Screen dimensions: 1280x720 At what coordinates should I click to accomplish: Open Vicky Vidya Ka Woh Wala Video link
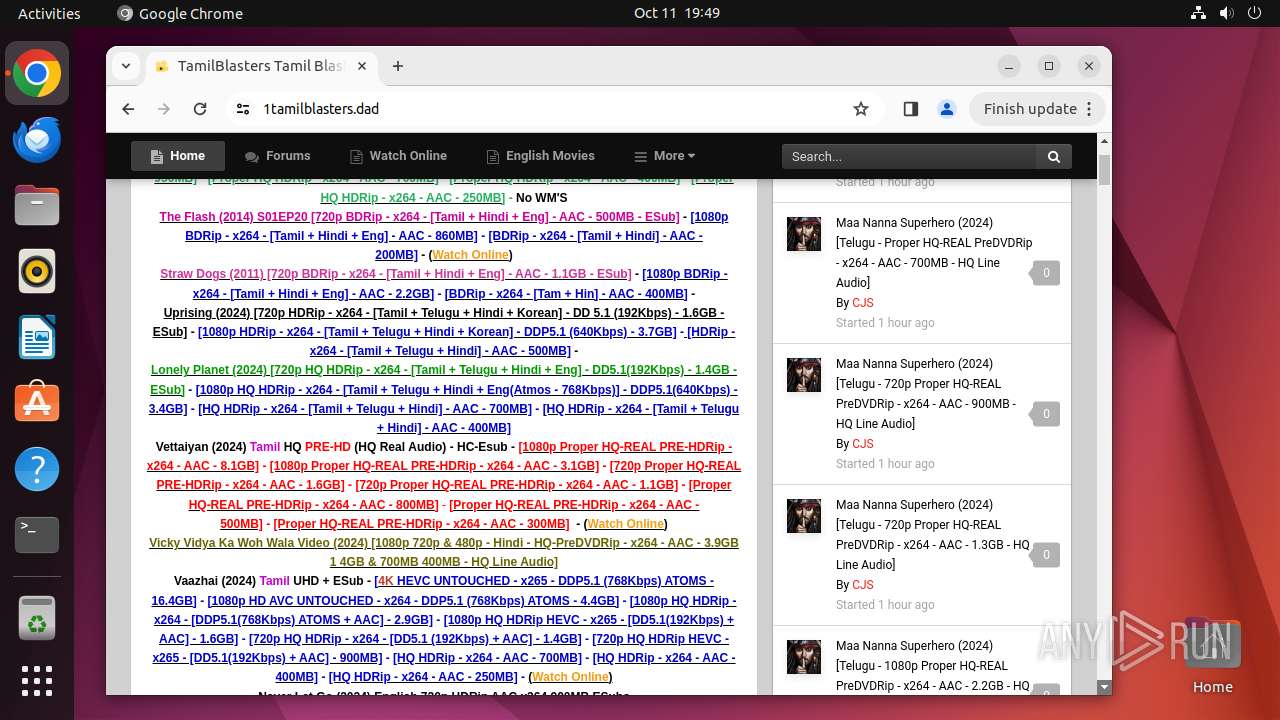[x=444, y=553]
